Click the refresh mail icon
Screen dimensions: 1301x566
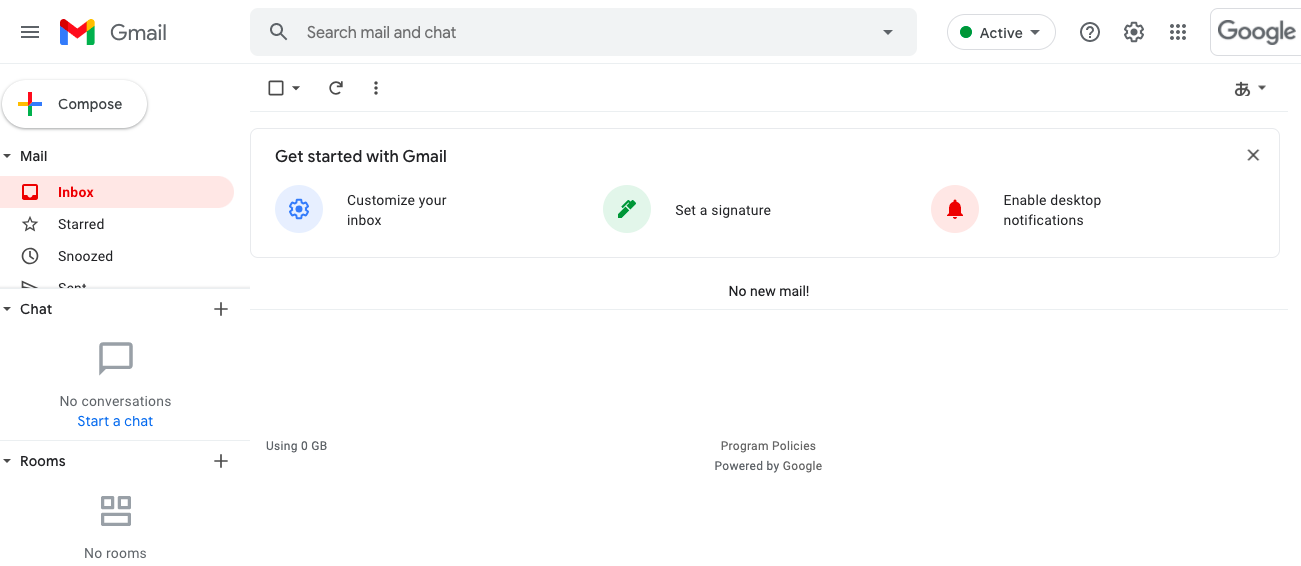pos(336,88)
